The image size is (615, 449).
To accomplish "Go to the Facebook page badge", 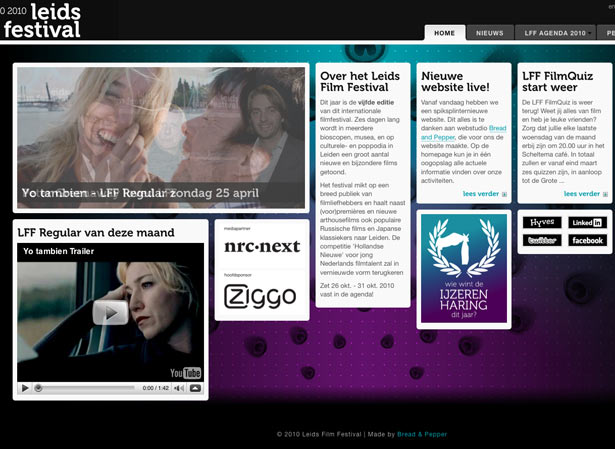I will pyautogui.click(x=587, y=240).
